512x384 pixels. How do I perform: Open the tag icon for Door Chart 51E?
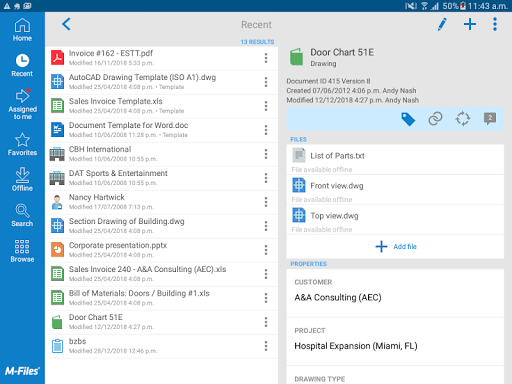tap(408, 119)
